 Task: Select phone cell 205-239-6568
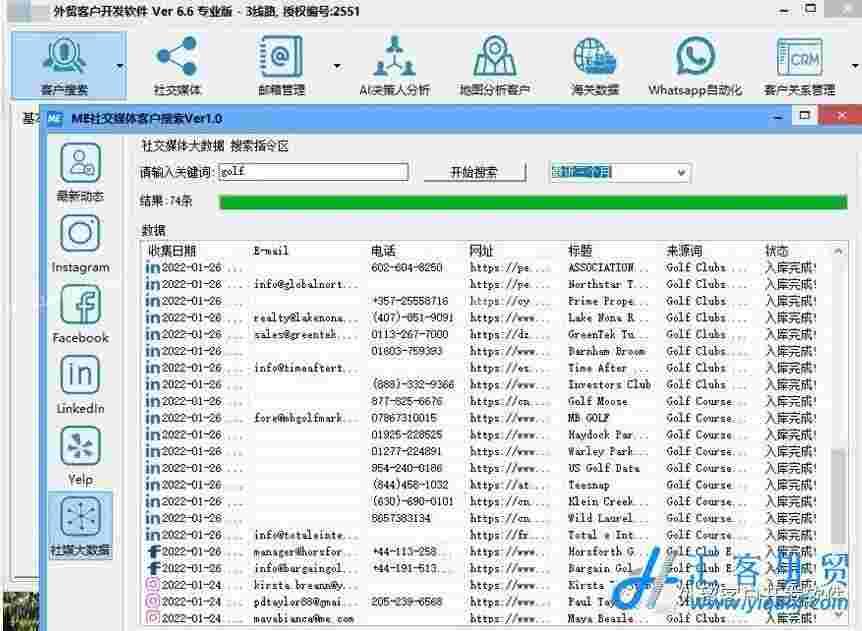pos(407,602)
